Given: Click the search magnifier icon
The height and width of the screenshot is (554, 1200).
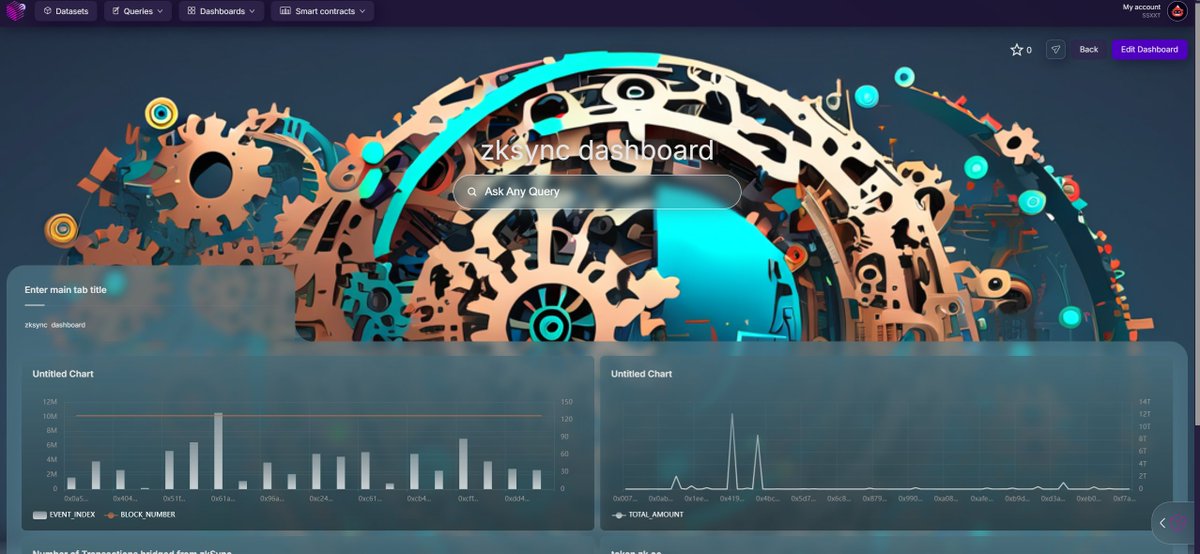Looking at the screenshot, I should pos(472,191).
